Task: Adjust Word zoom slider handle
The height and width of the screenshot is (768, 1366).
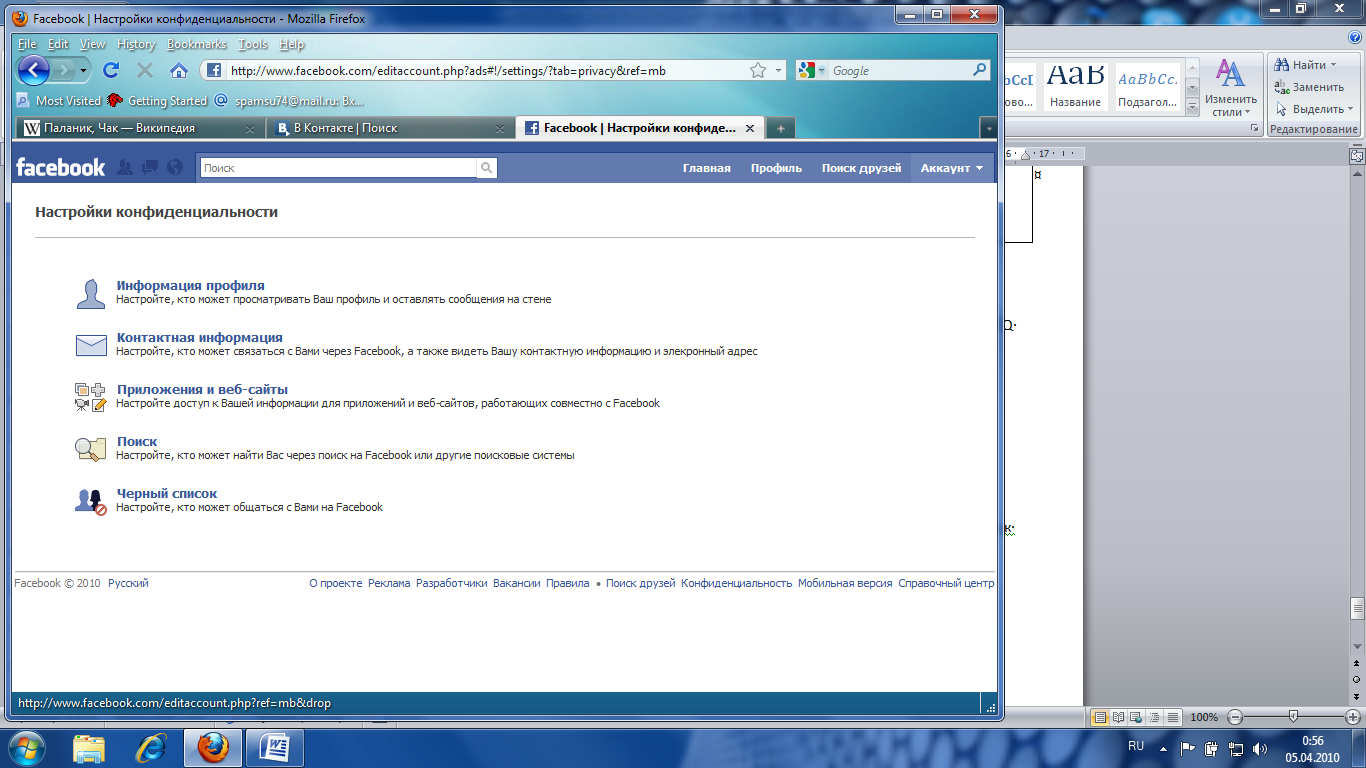Action: (1293, 717)
